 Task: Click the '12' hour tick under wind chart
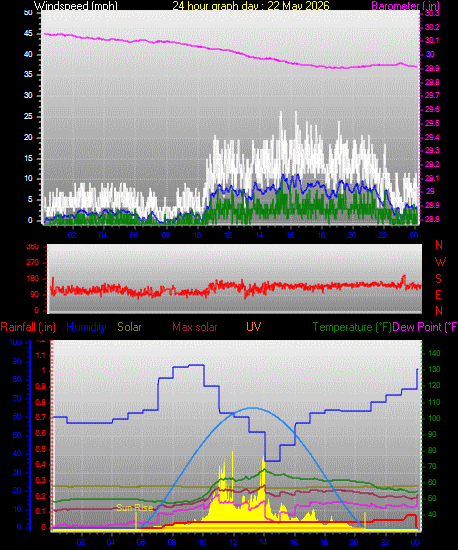(x=228, y=235)
